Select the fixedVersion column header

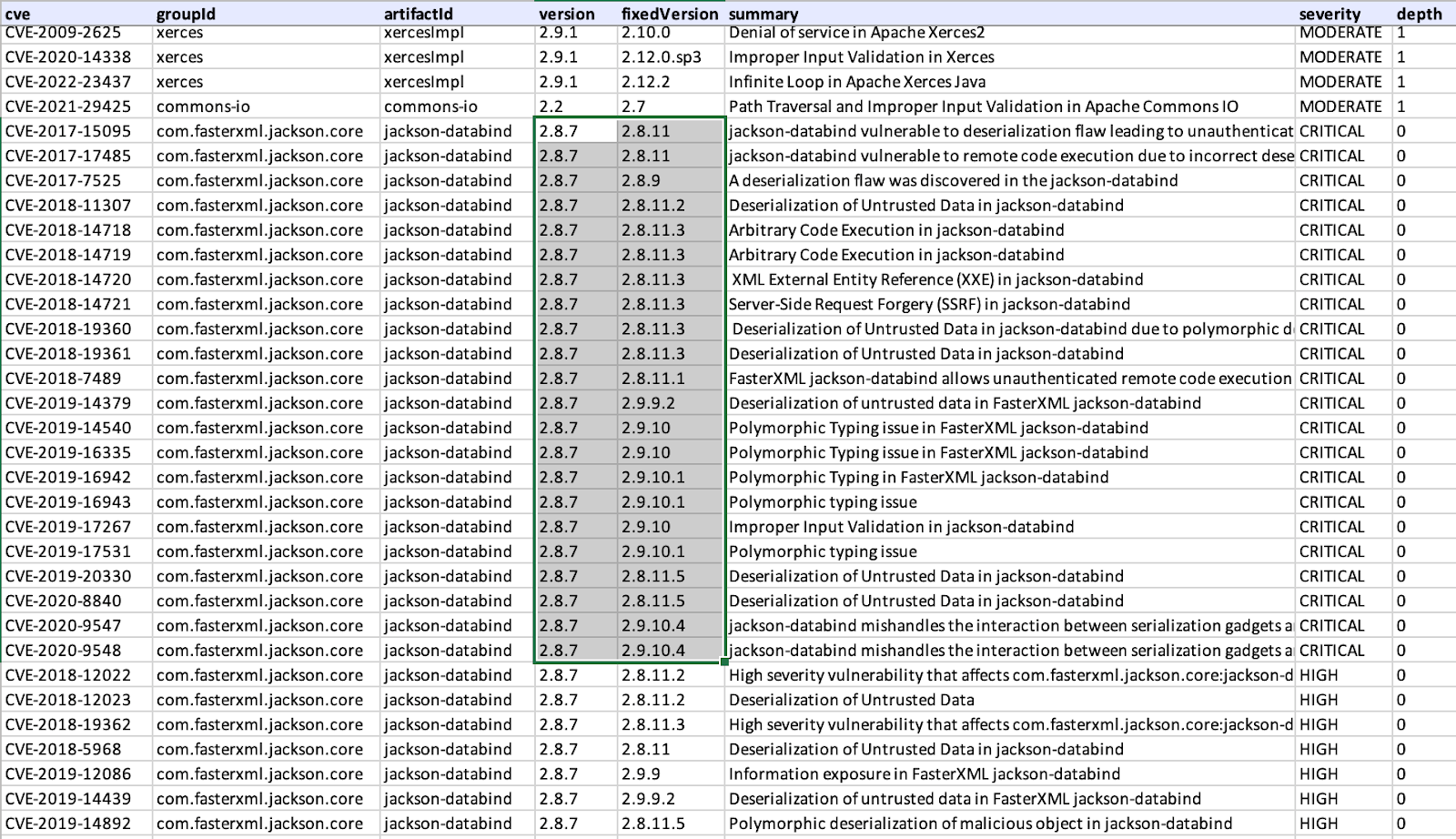[x=671, y=14]
